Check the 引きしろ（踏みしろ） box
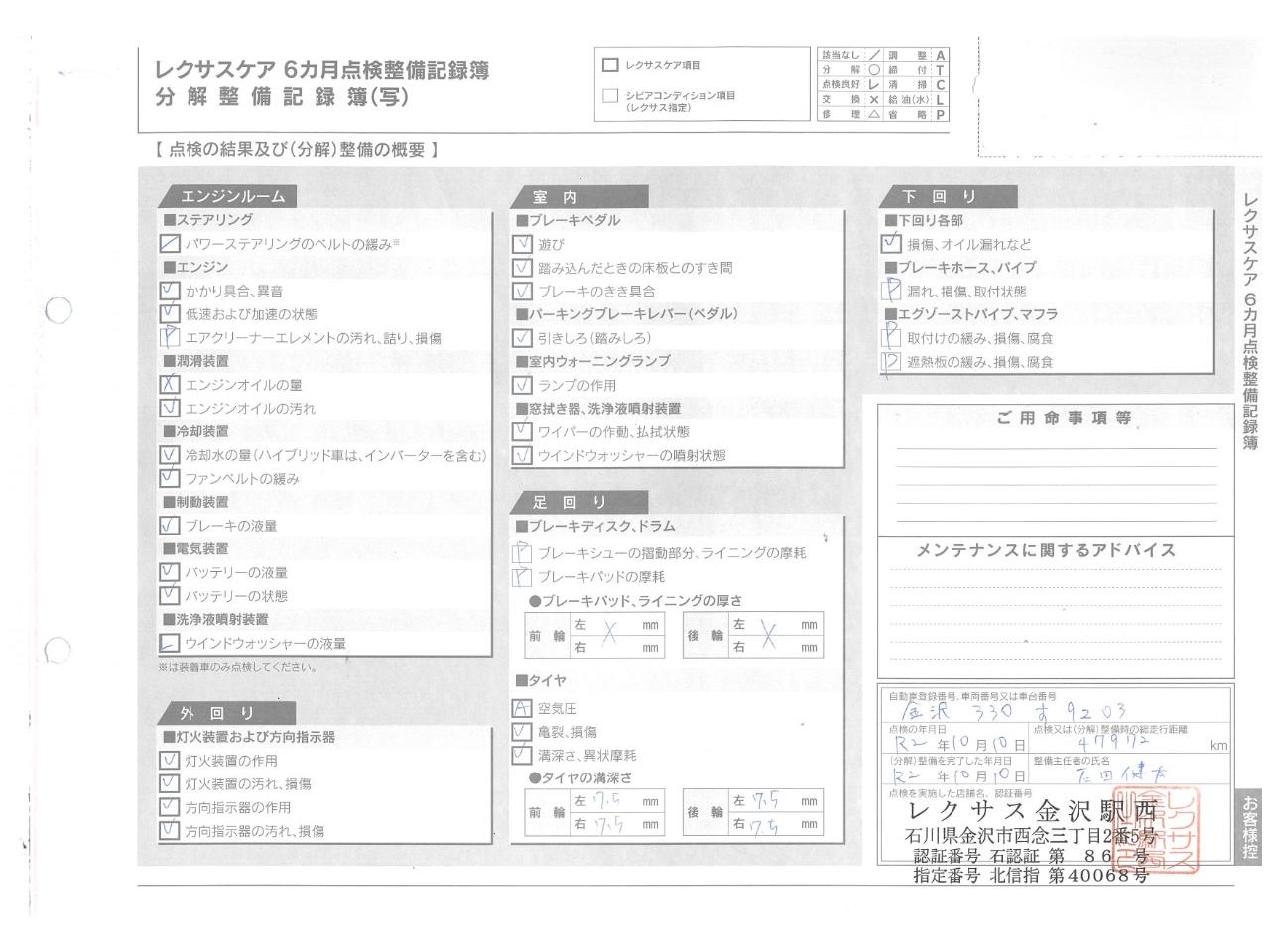 pyautogui.click(x=523, y=338)
